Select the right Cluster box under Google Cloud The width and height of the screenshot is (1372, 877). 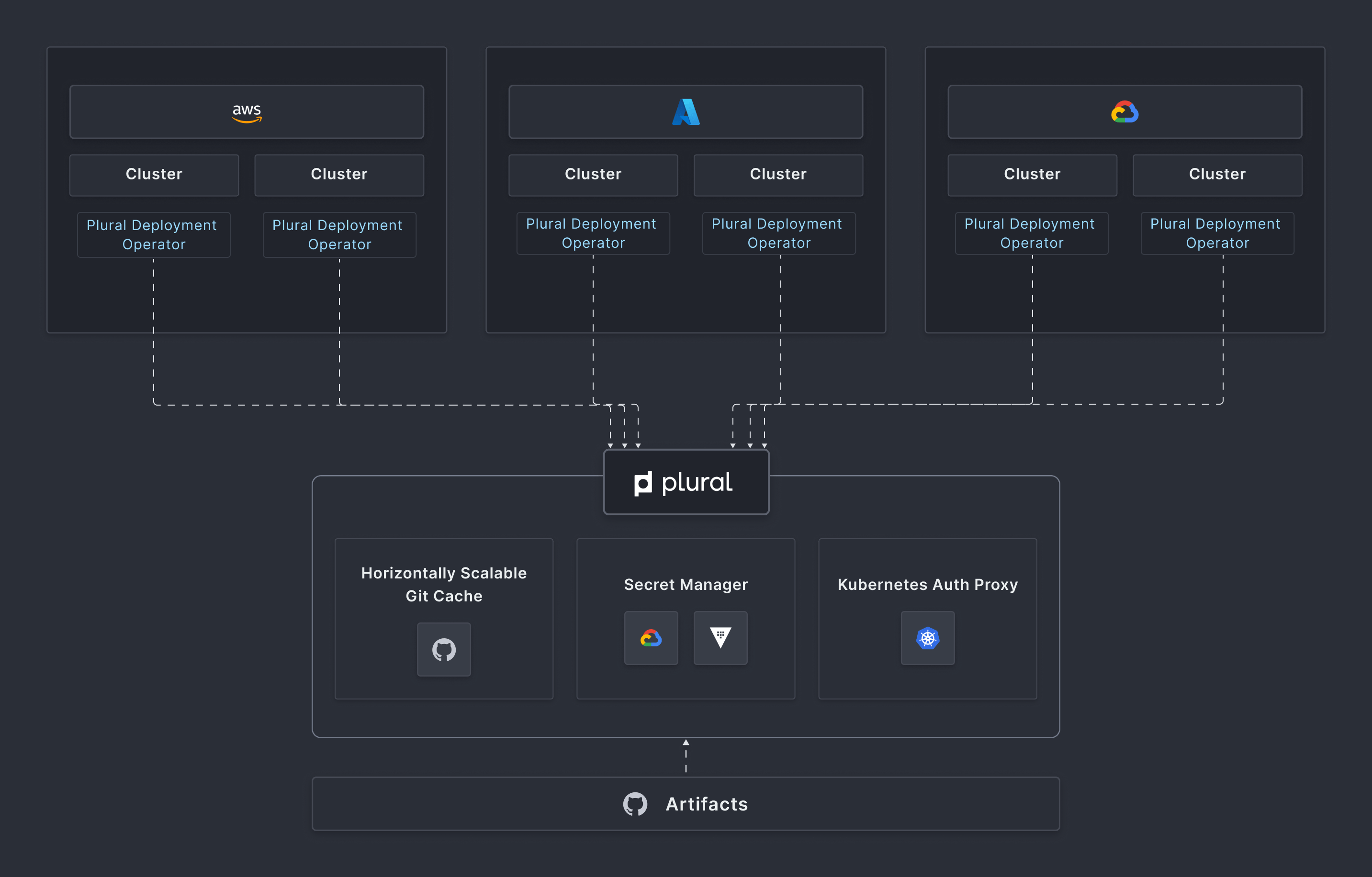1217,175
